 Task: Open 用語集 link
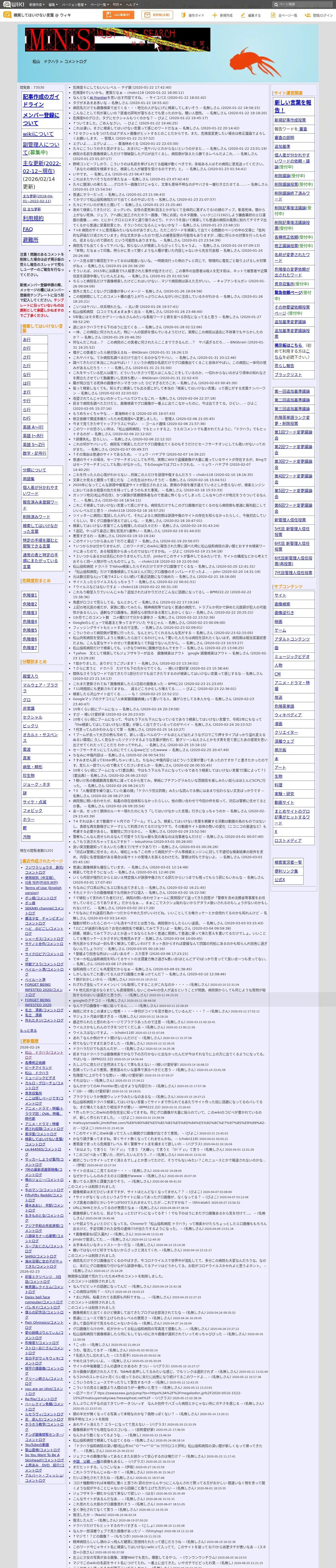coord(29,479)
